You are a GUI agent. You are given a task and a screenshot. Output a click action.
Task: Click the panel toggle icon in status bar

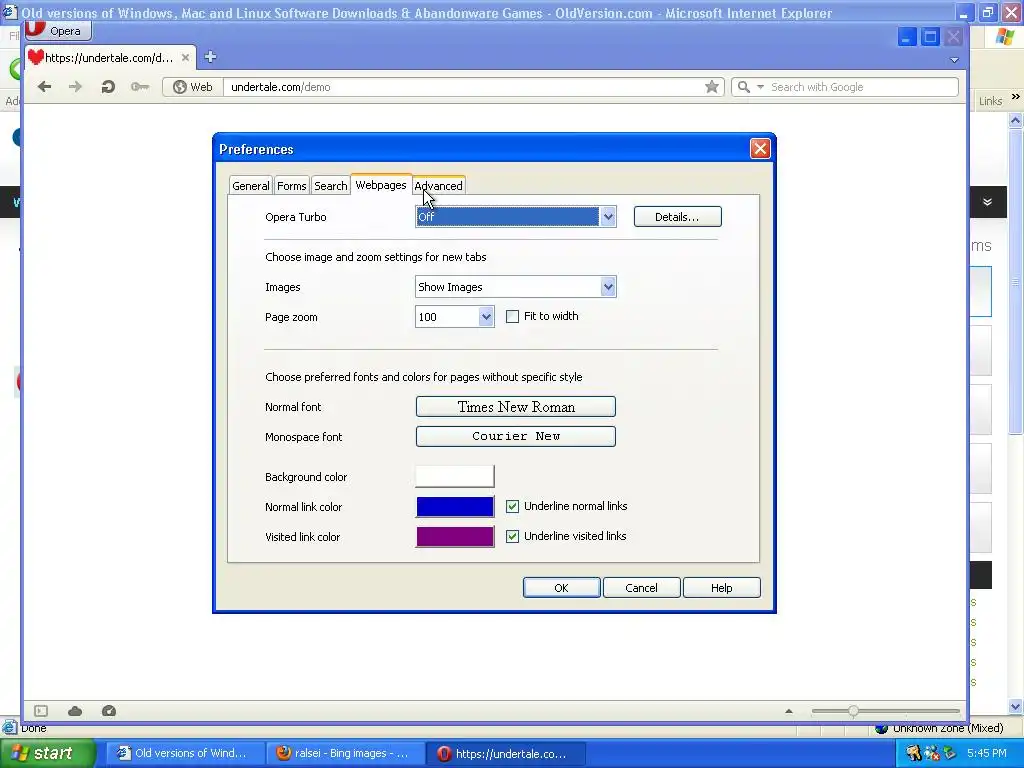tap(41, 711)
